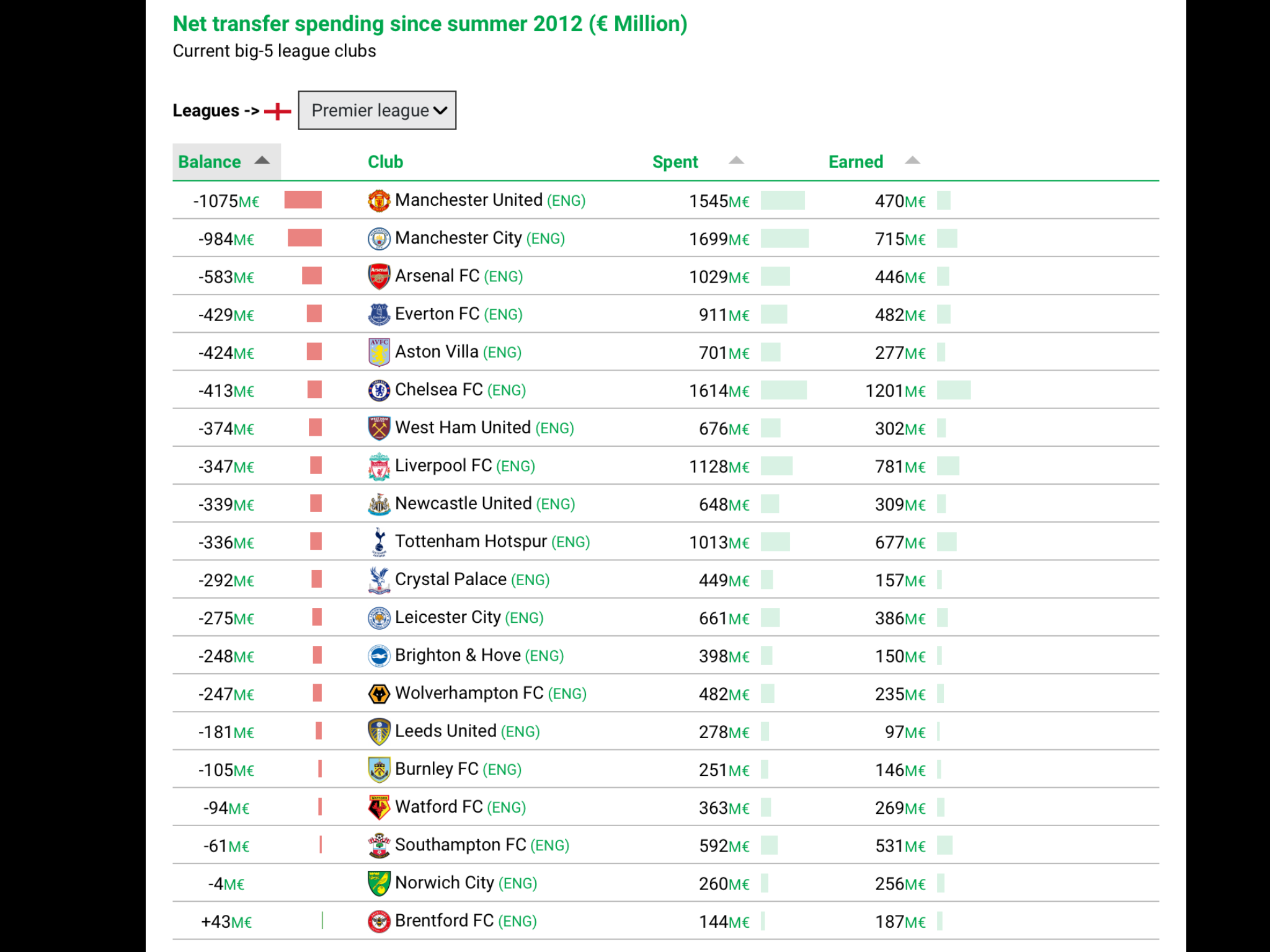The width and height of the screenshot is (1270, 952).
Task: Click the +43M€ balance value
Action: [x=226, y=922]
